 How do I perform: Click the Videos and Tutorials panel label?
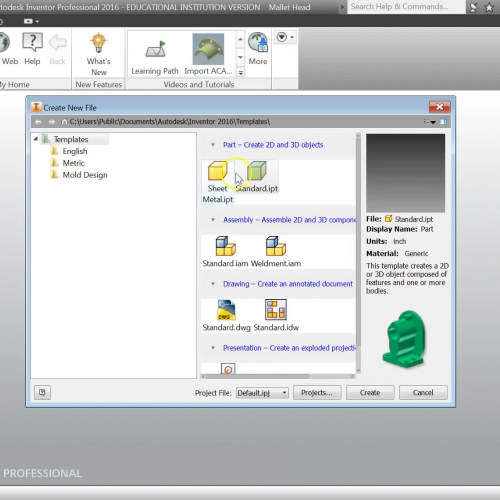[199, 85]
